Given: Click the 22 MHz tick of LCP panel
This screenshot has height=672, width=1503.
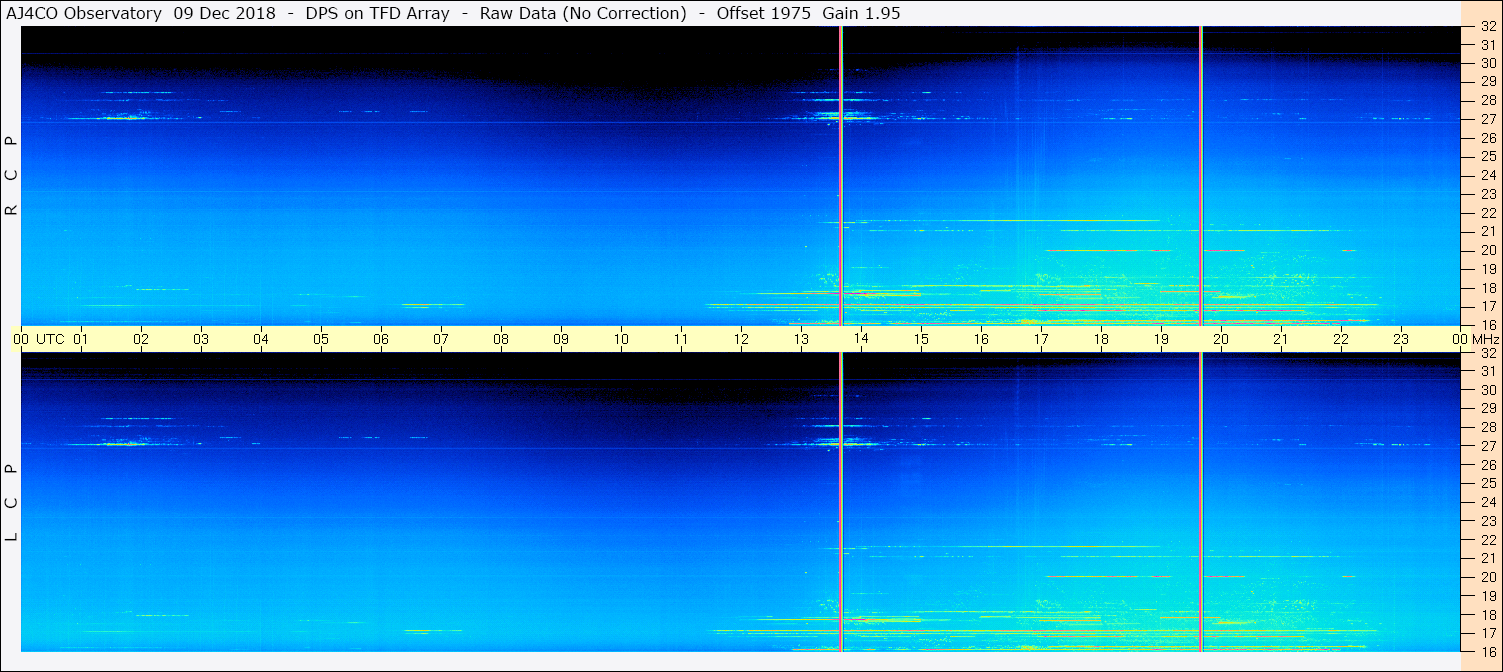Looking at the screenshot, I should click(1487, 540).
